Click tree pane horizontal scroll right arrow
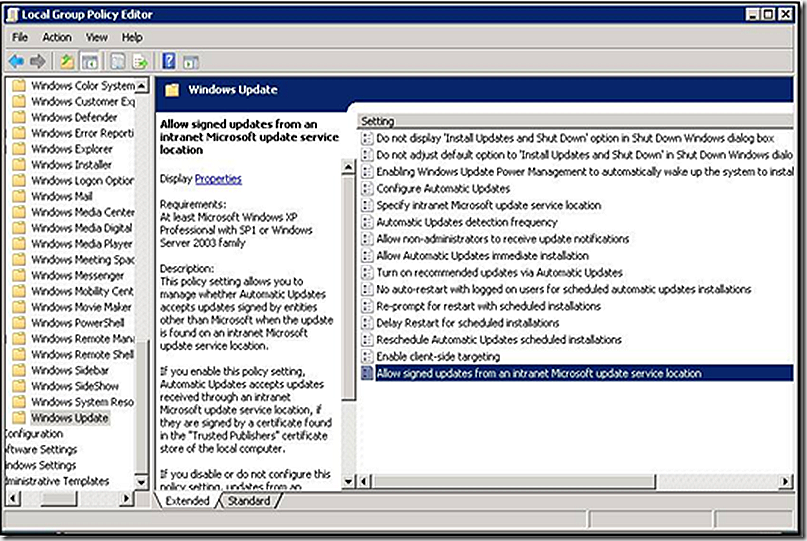807x541 pixels. [x=126, y=498]
